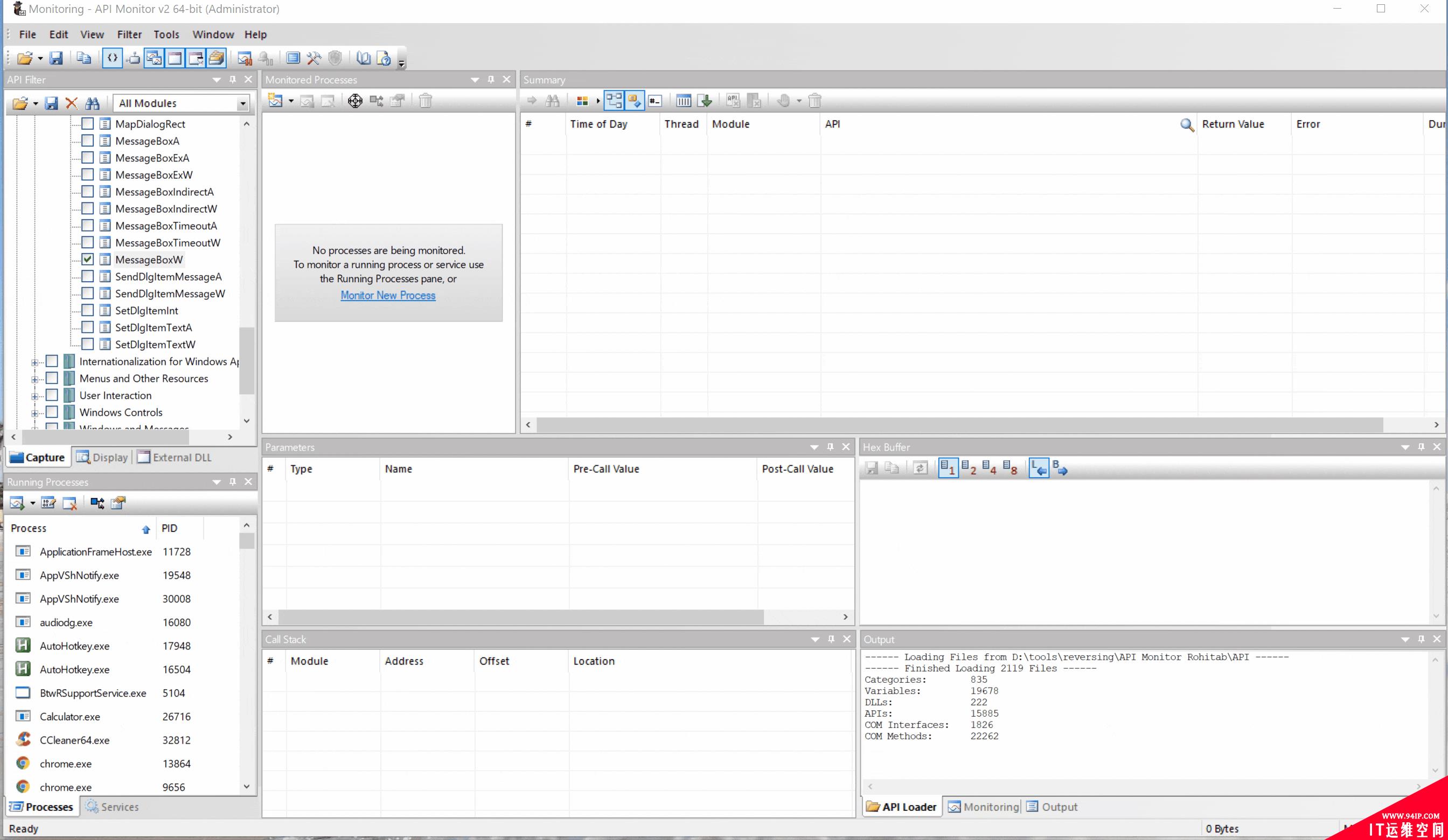Open the API Filter panel options arrow

(217, 80)
